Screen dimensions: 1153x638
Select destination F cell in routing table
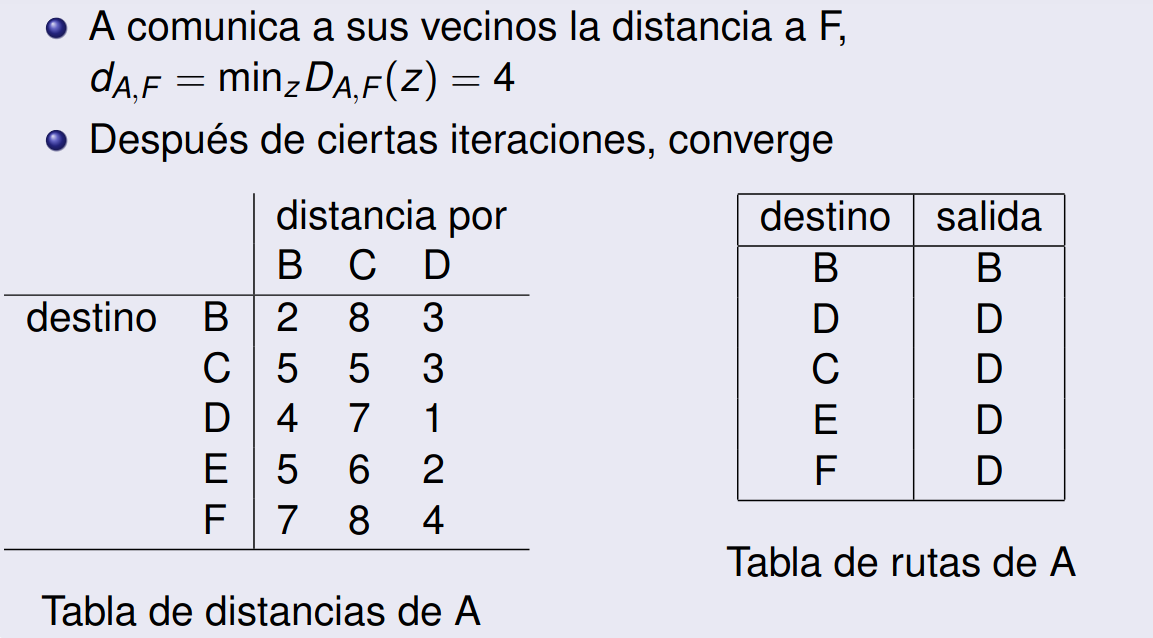pyautogui.click(x=825, y=471)
